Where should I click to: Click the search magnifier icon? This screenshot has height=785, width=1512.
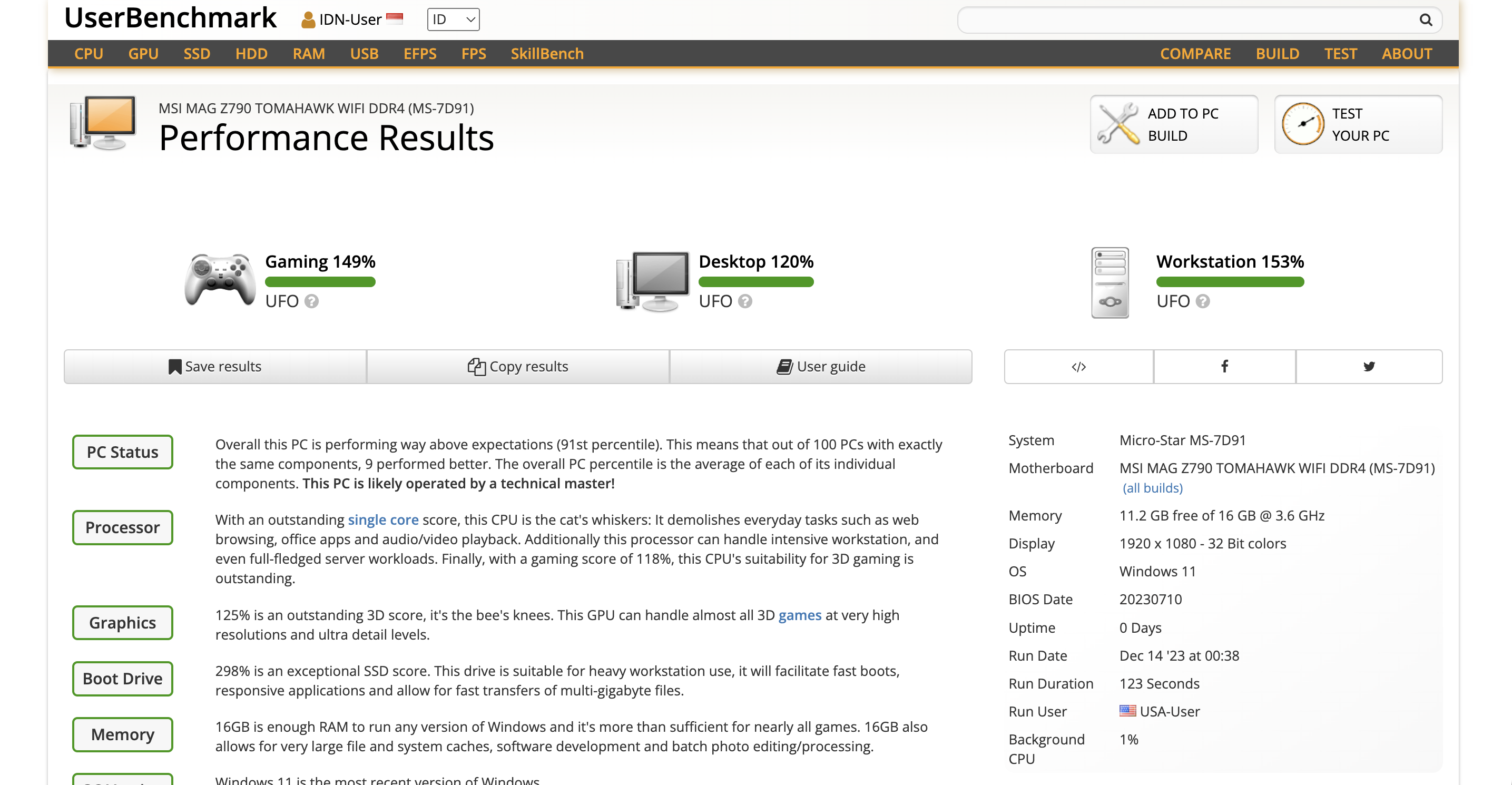point(1425,20)
